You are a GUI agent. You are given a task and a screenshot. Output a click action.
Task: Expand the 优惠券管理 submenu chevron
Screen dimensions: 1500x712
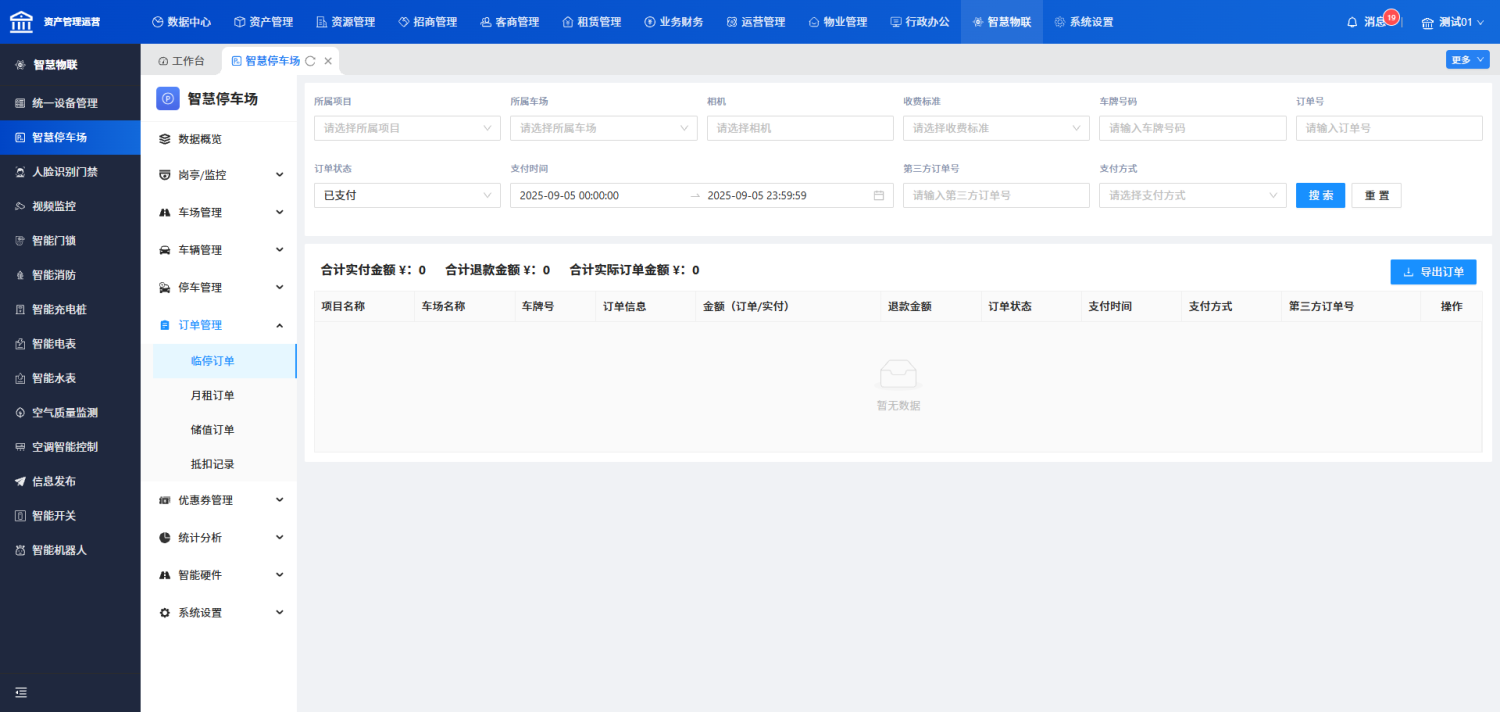(x=279, y=500)
